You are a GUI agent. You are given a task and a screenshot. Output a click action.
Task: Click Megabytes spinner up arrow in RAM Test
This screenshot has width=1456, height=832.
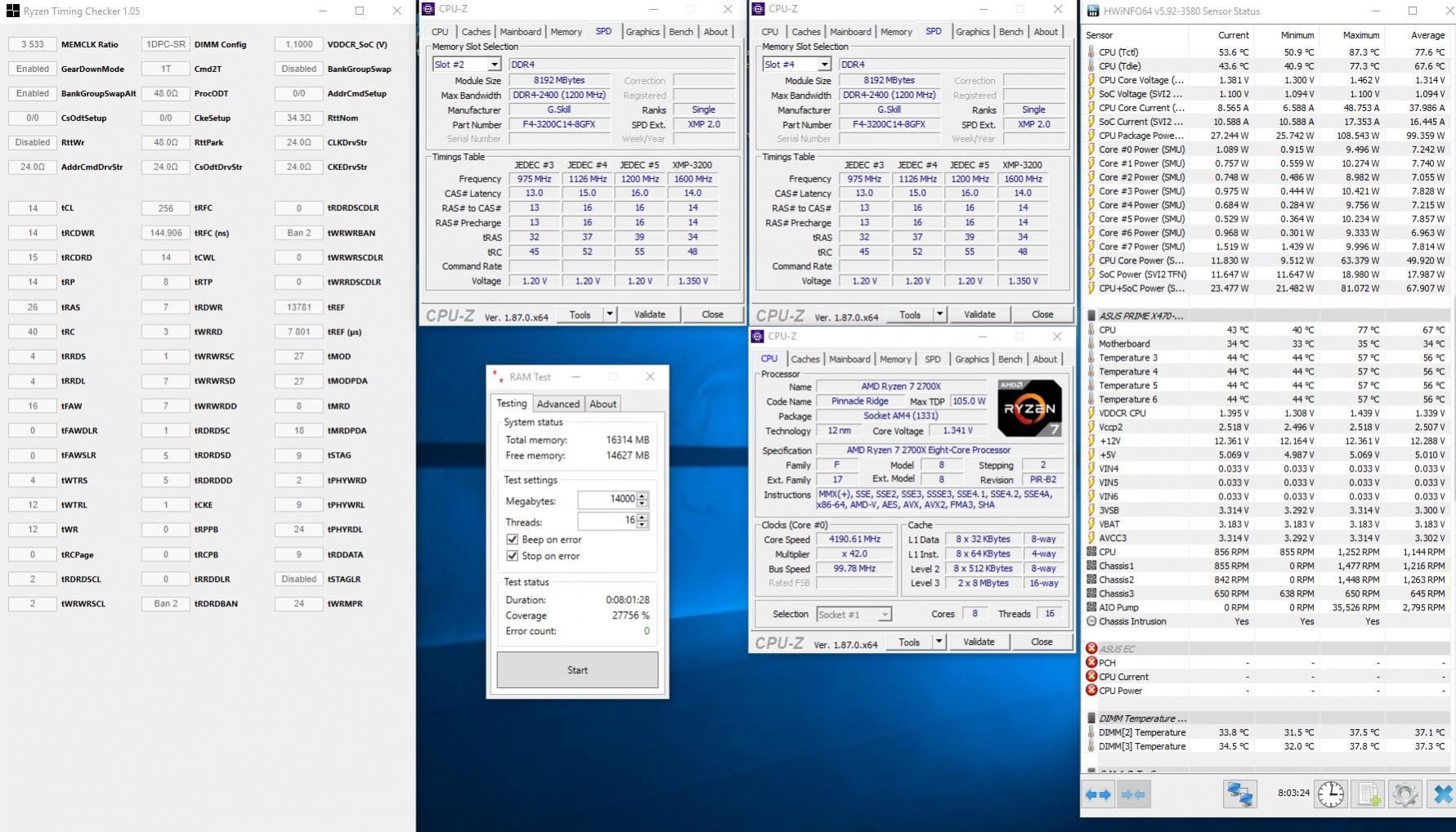tap(643, 495)
